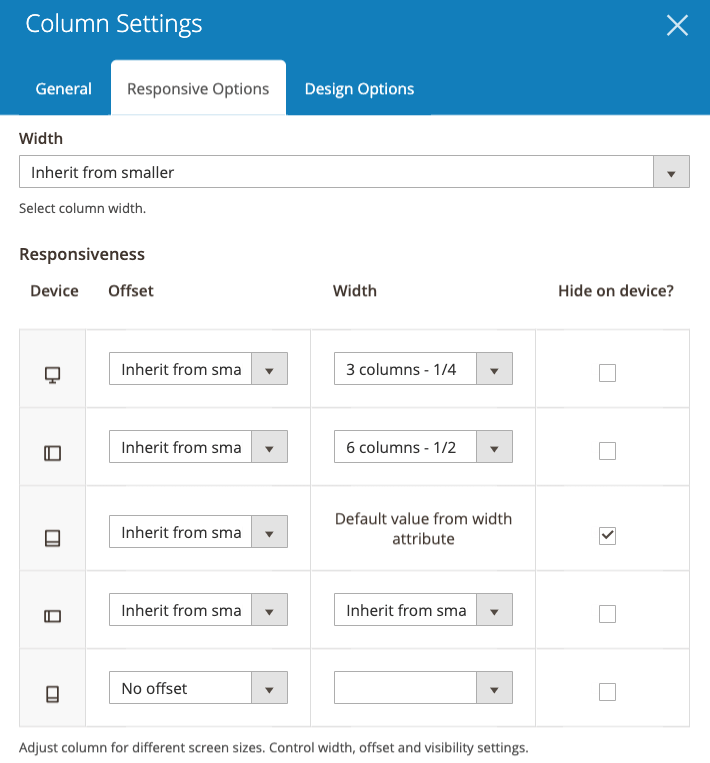The height and width of the screenshot is (763, 710).
Task: Click the 'Default value from width attribute' text
Action: [x=423, y=529]
